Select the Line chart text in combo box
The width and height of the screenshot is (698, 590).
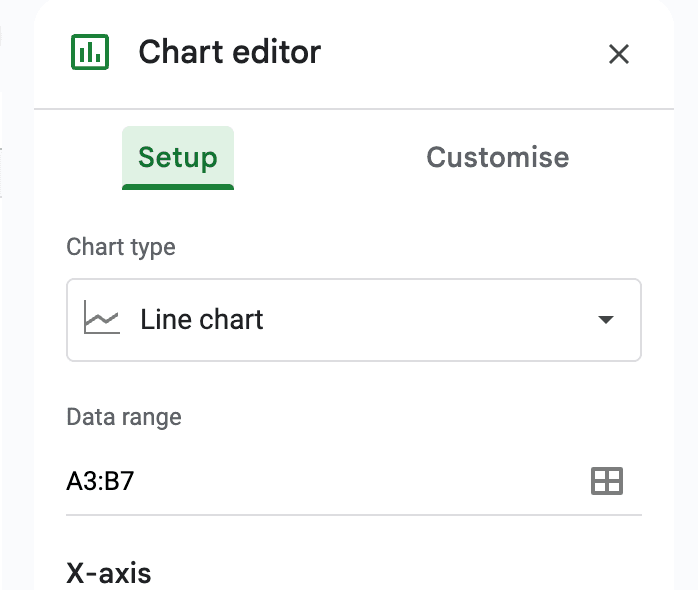pos(202,320)
